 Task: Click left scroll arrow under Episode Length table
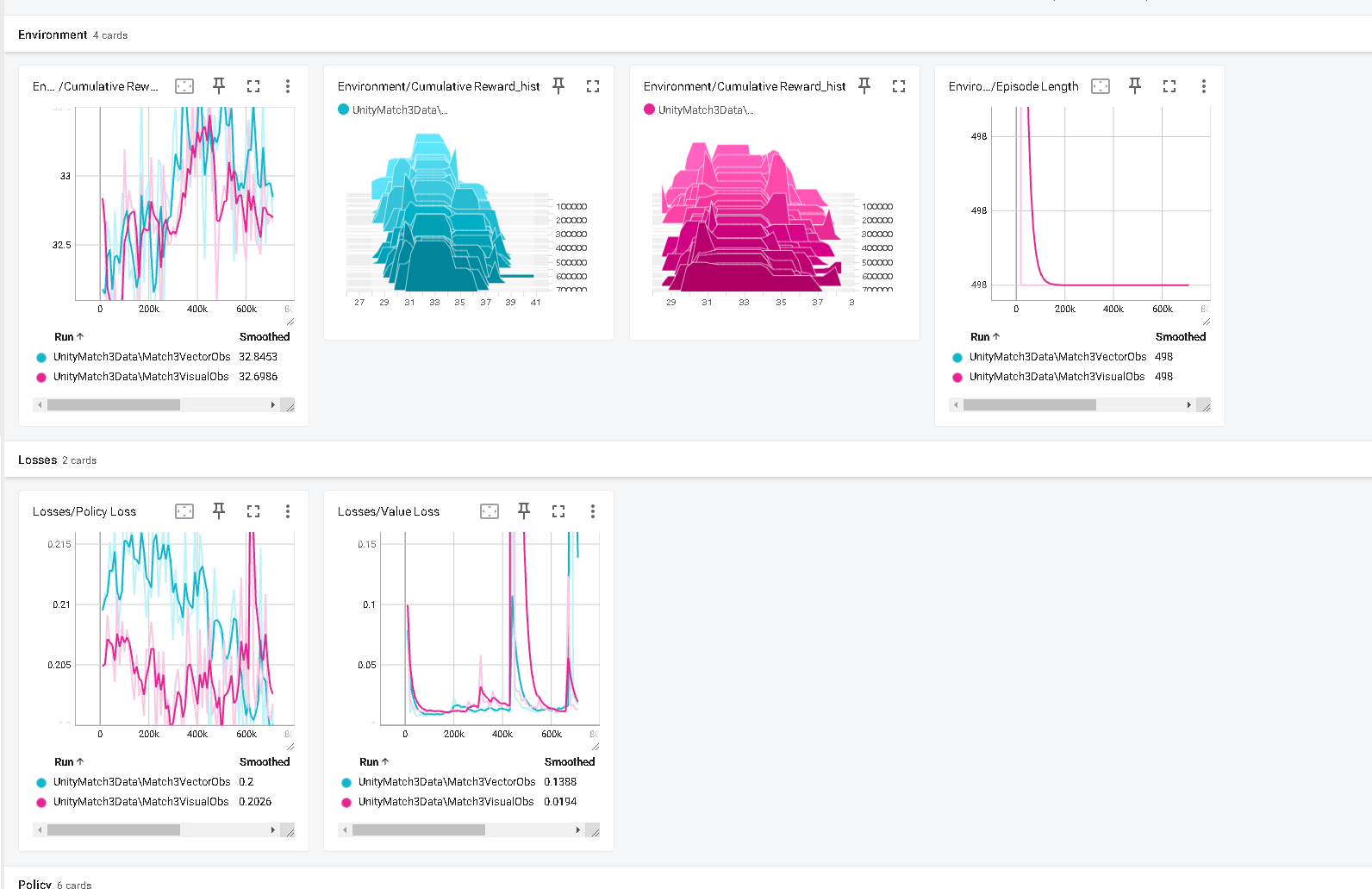(956, 405)
